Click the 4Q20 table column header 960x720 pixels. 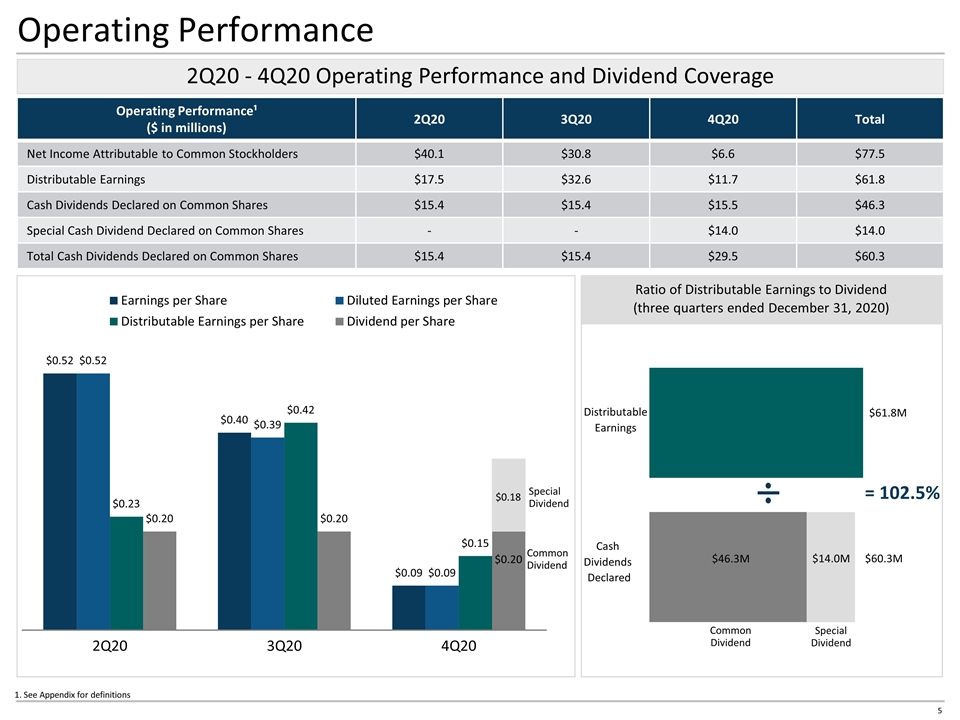[723, 119]
